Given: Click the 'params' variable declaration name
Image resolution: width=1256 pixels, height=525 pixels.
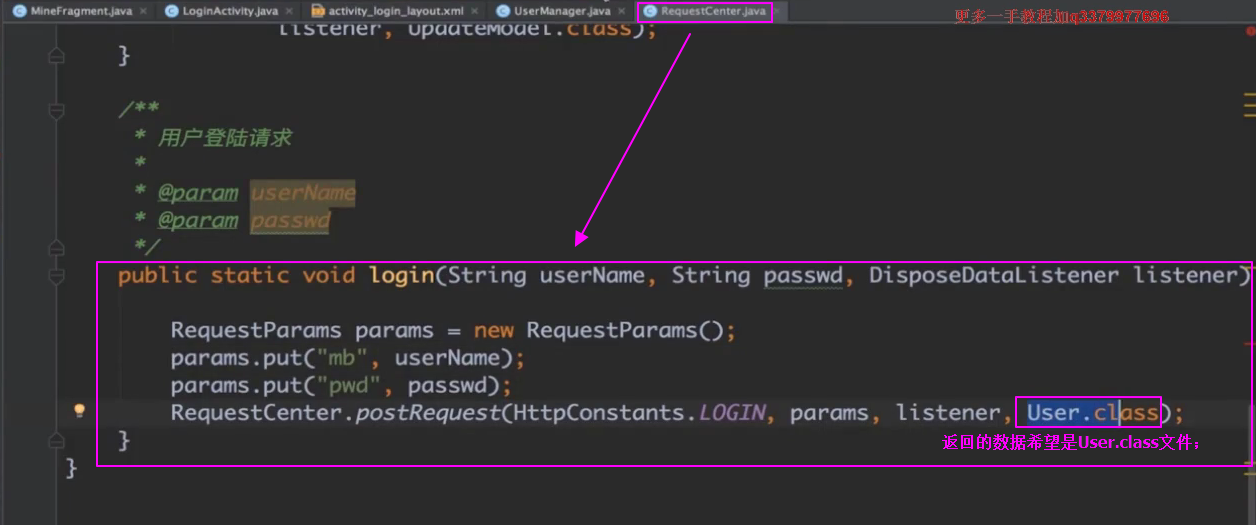Looking at the screenshot, I should click(x=394, y=331).
